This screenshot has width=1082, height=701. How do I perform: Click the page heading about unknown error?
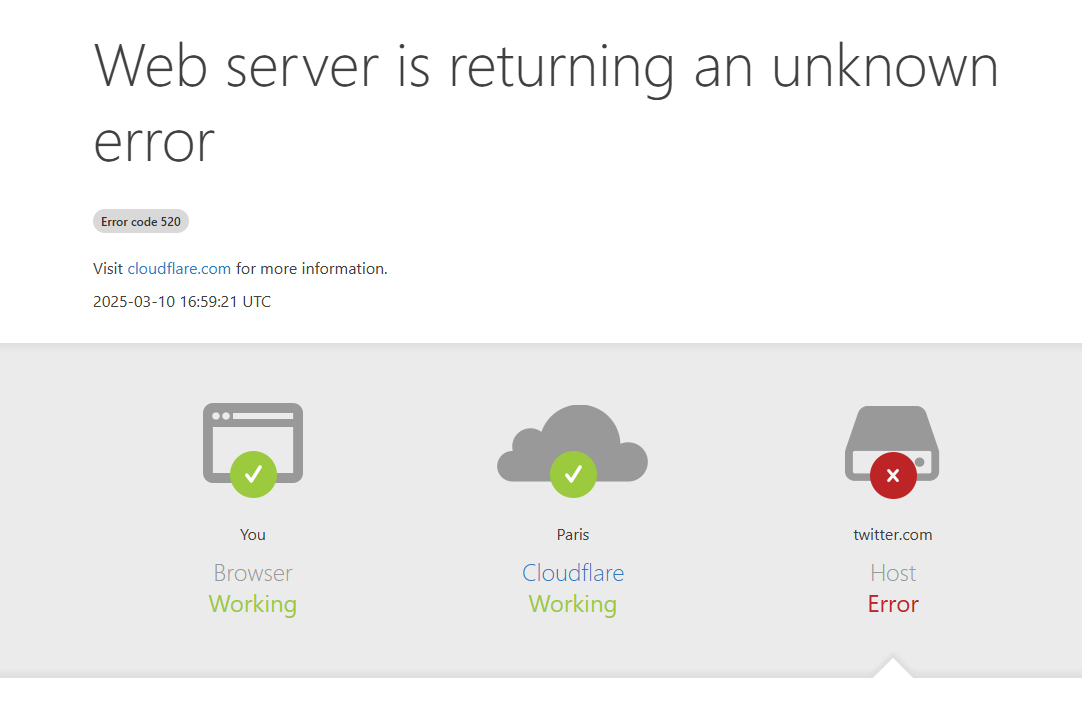(546, 102)
